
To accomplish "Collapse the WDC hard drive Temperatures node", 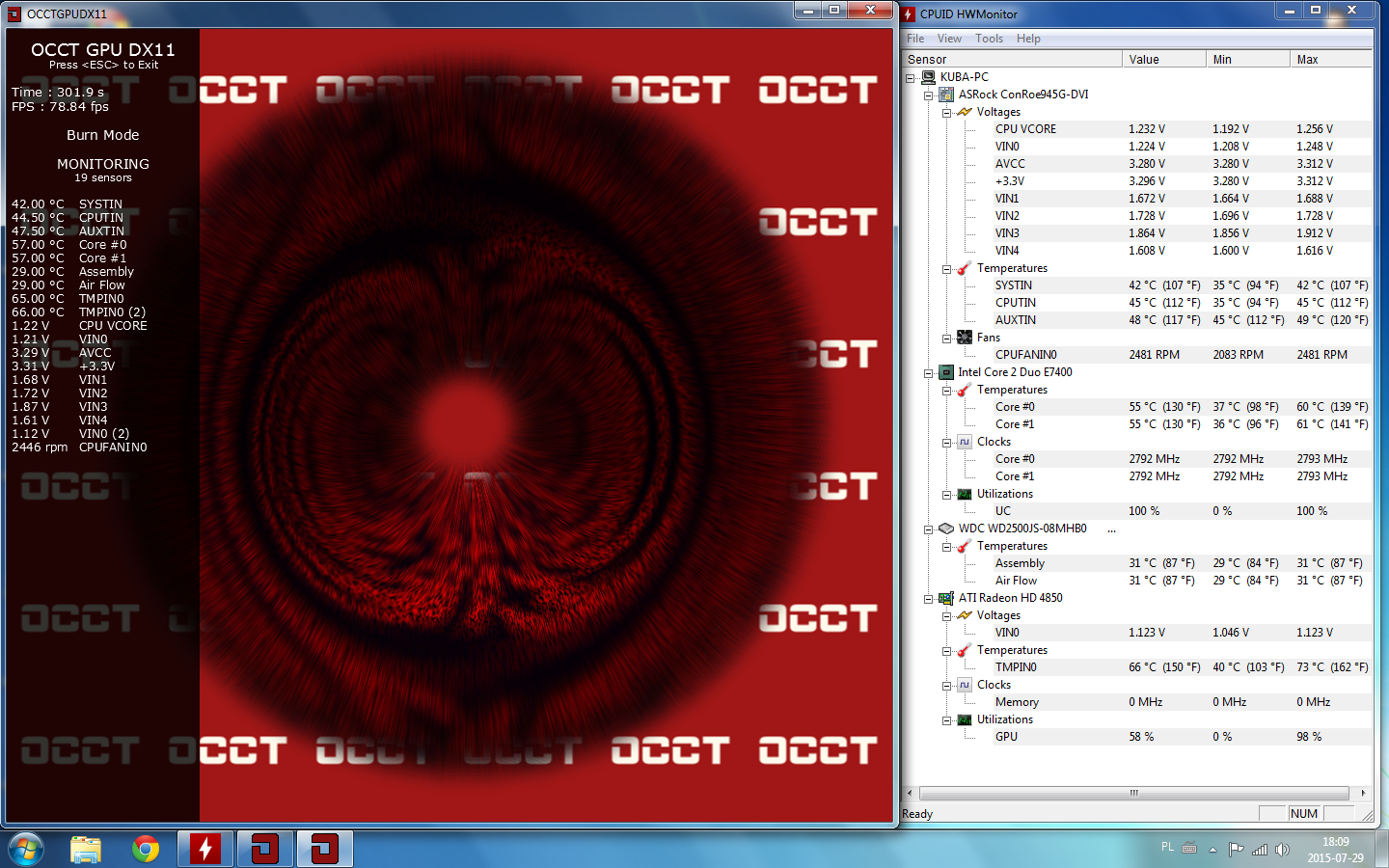I will [947, 547].
